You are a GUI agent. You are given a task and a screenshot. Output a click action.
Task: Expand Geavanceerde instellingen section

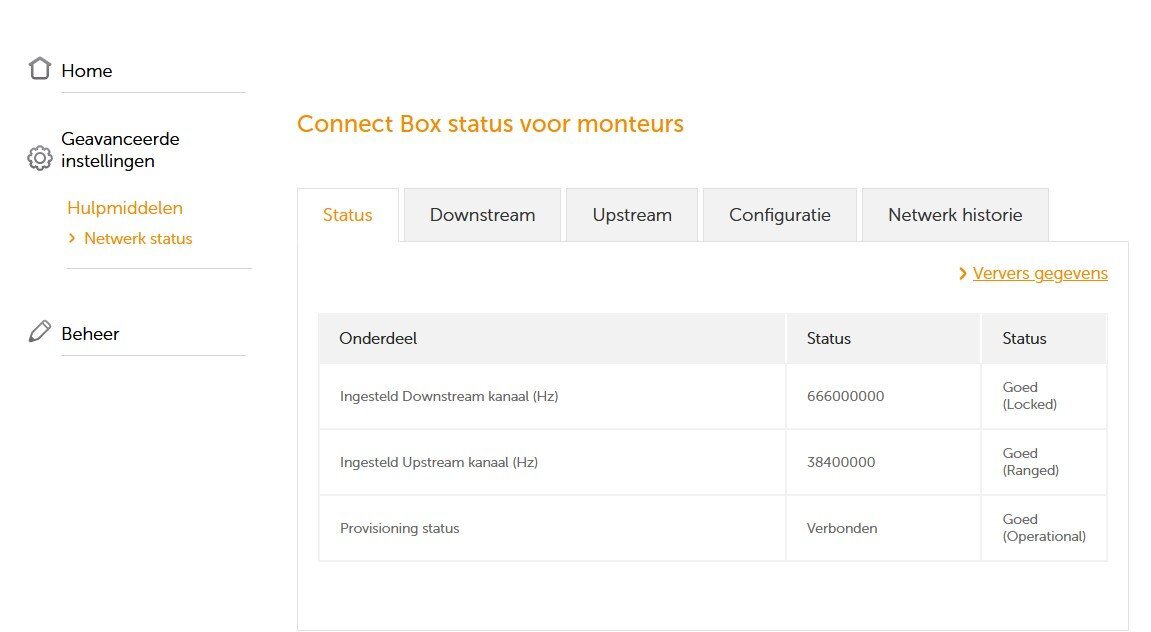(x=120, y=150)
